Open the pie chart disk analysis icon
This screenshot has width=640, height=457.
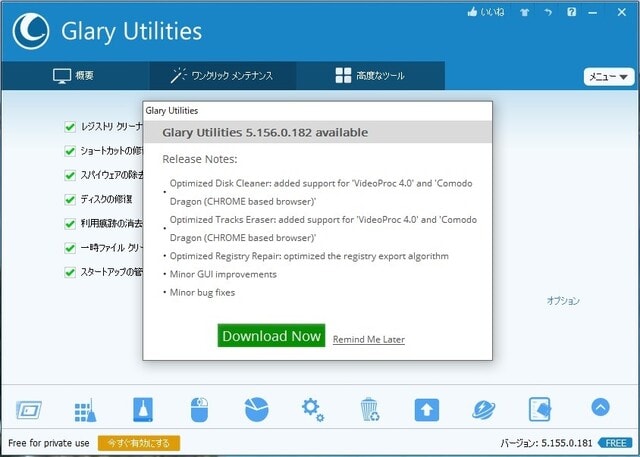[x=257, y=409]
